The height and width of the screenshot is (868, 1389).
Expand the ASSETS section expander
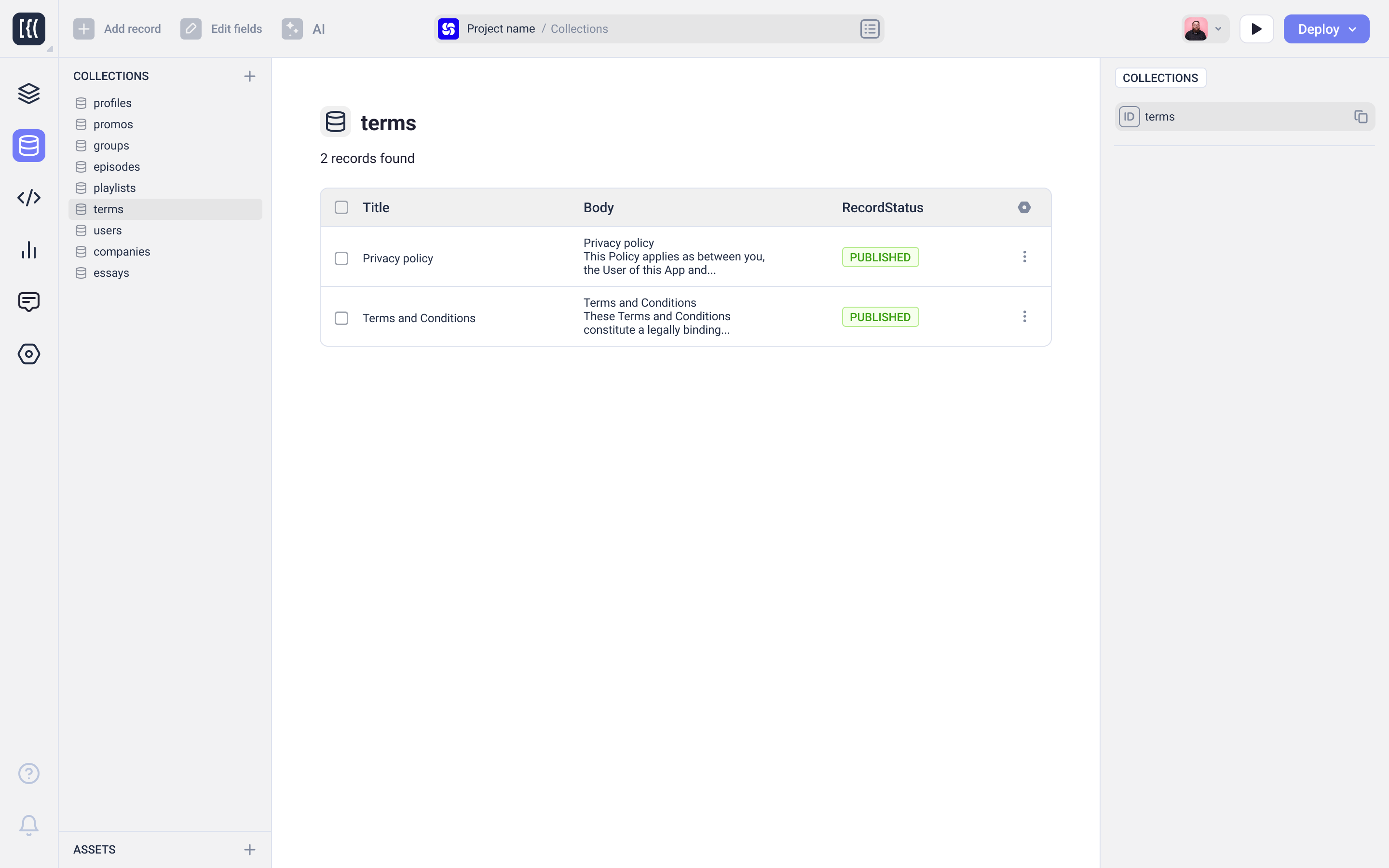coord(94,849)
